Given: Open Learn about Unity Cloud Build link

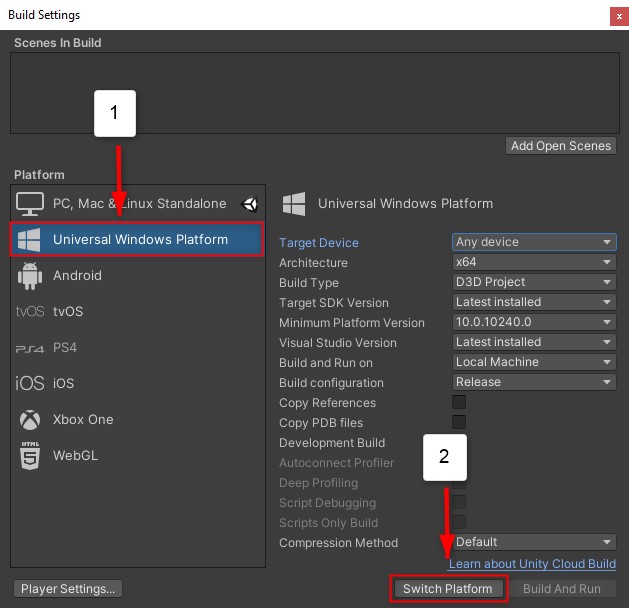Looking at the screenshot, I should tap(532, 564).
